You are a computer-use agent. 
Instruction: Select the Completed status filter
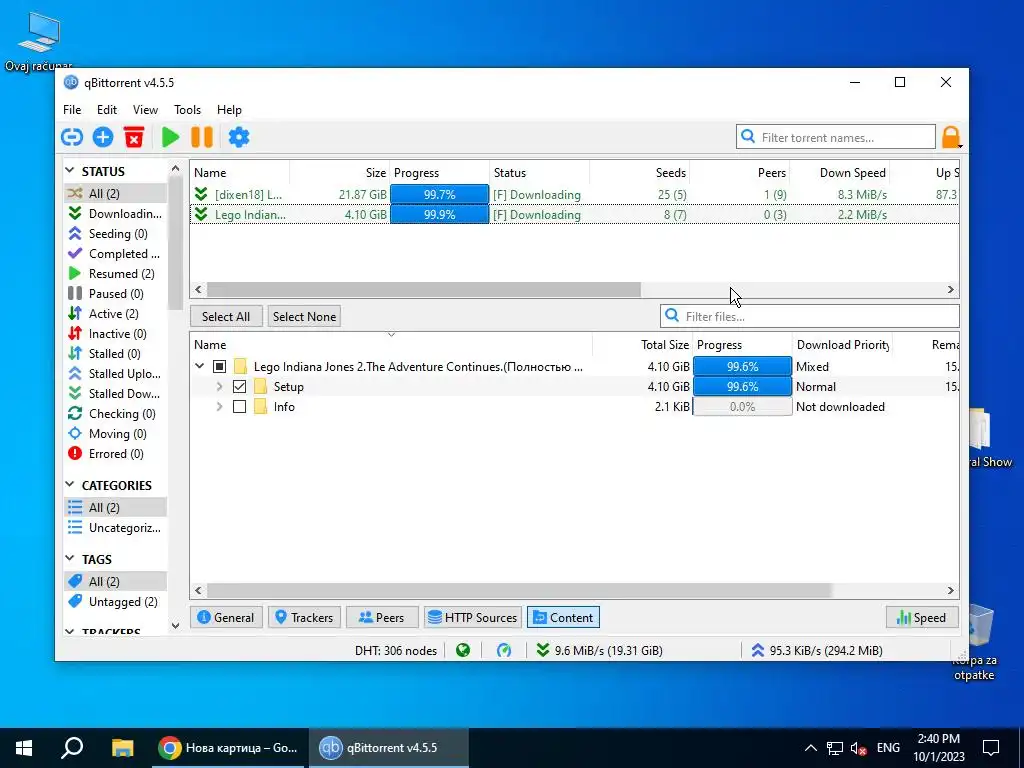(x=115, y=253)
